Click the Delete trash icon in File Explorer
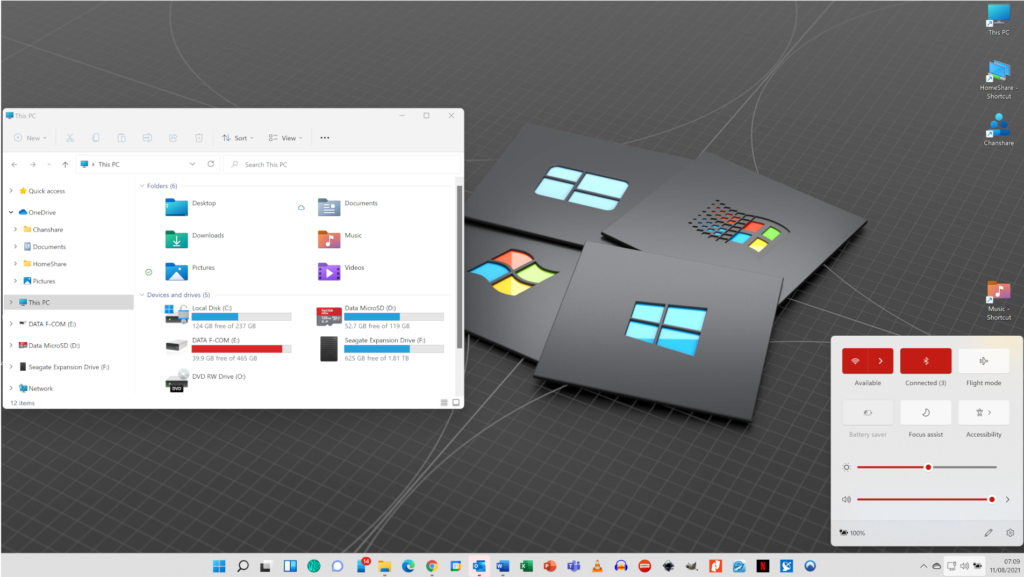Image resolution: width=1024 pixels, height=577 pixels. 199,138
